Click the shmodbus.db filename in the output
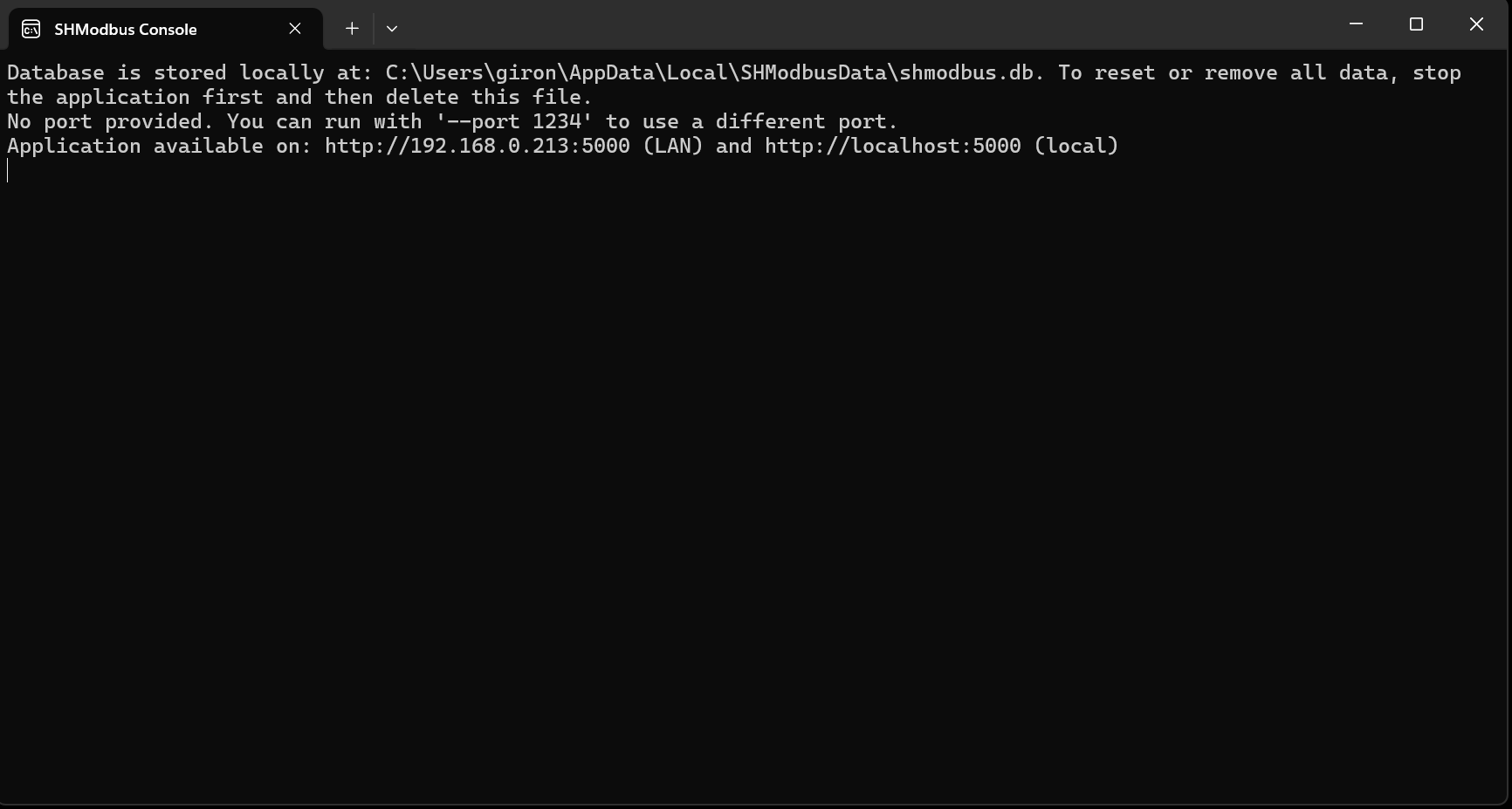The height and width of the screenshot is (809, 1512). click(971, 72)
